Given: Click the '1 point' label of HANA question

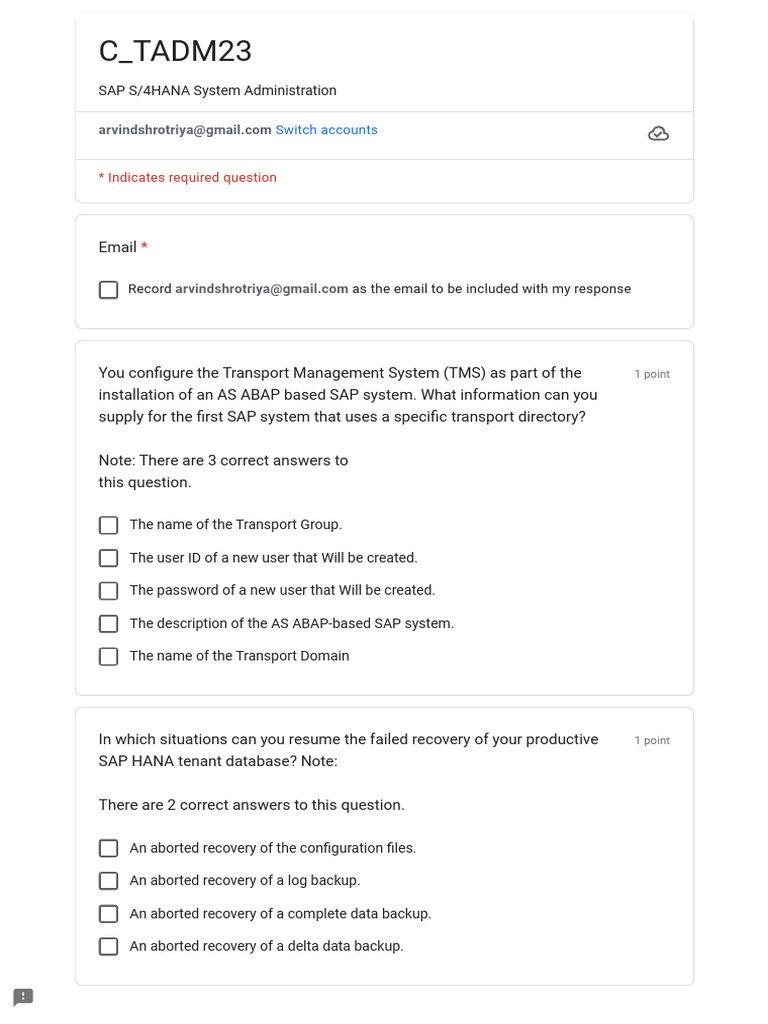Looking at the screenshot, I should (652, 741).
